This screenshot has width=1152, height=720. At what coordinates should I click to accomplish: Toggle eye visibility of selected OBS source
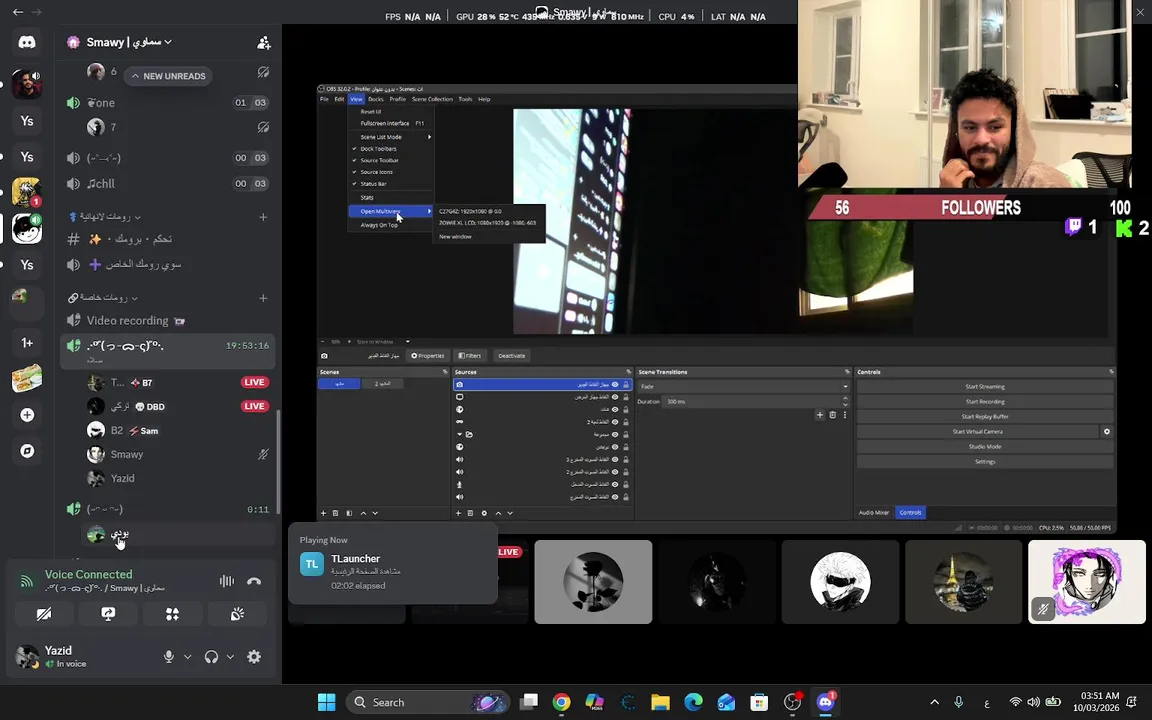coord(615,384)
